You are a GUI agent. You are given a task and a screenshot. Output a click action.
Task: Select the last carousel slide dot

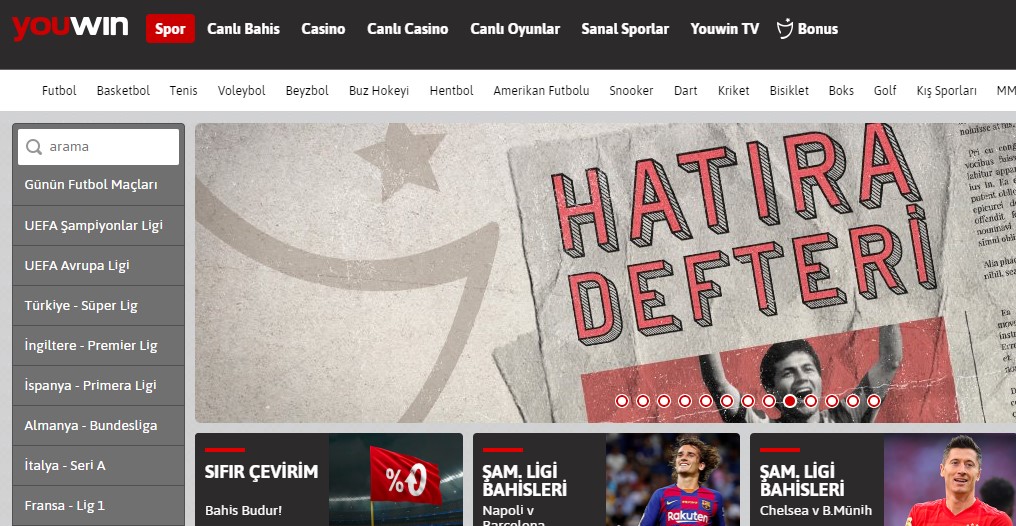(x=873, y=401)
